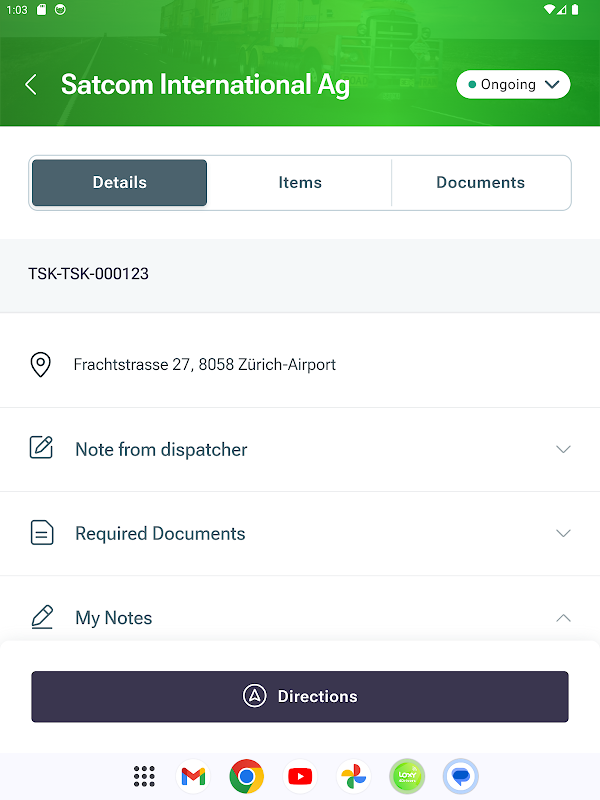The height and width of the screenshot is (800, 600).
Task: Open the Ongoing status dropdown
Action: point(513,85)
